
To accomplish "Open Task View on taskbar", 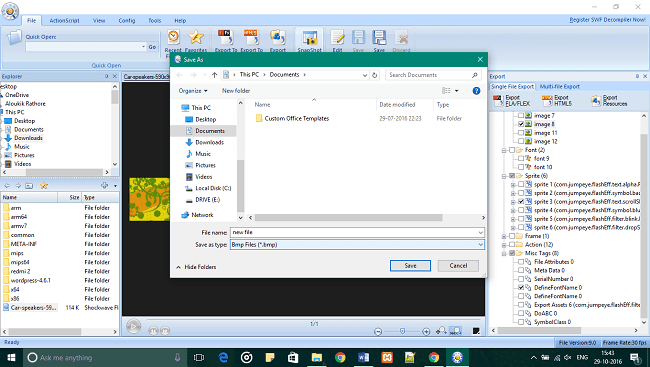I will click(199, 357).
